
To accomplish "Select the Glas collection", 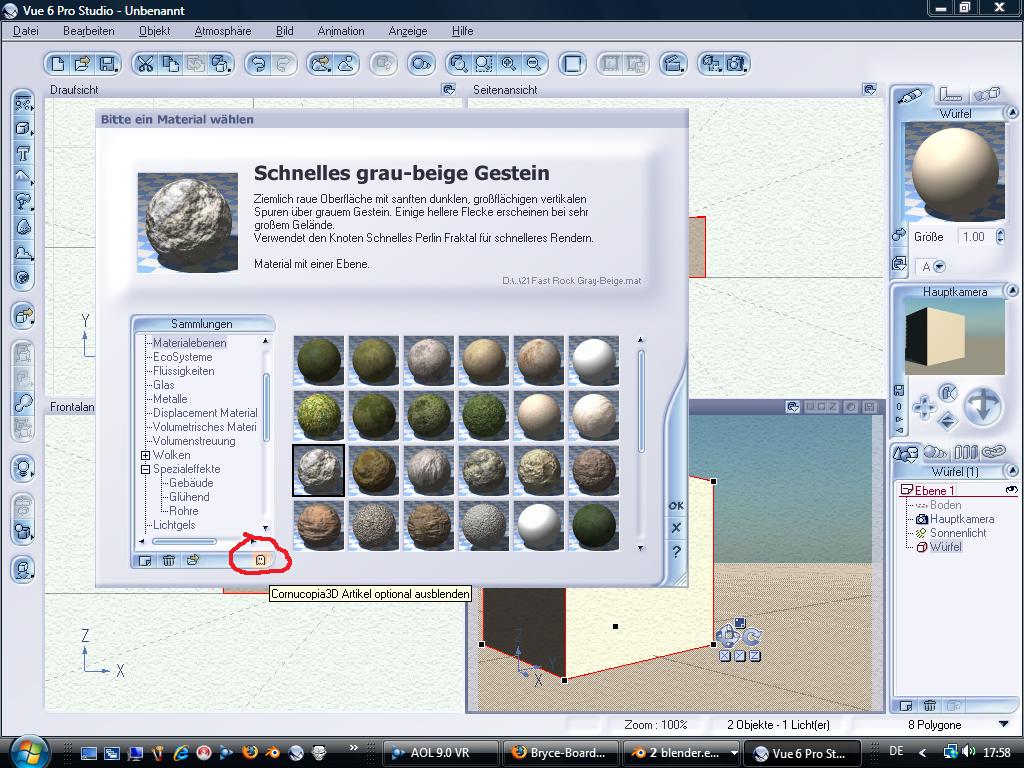I will click(x=163, y=385).
